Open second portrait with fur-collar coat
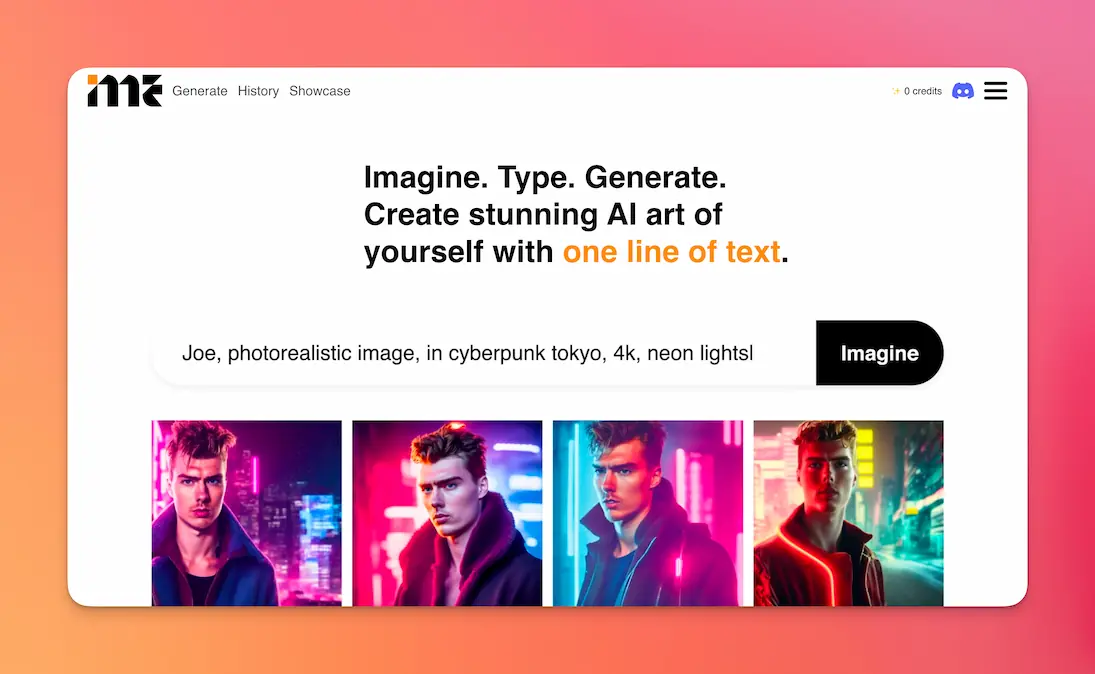The height and width of the screenshot is (674, 1095). pos(447,513)
